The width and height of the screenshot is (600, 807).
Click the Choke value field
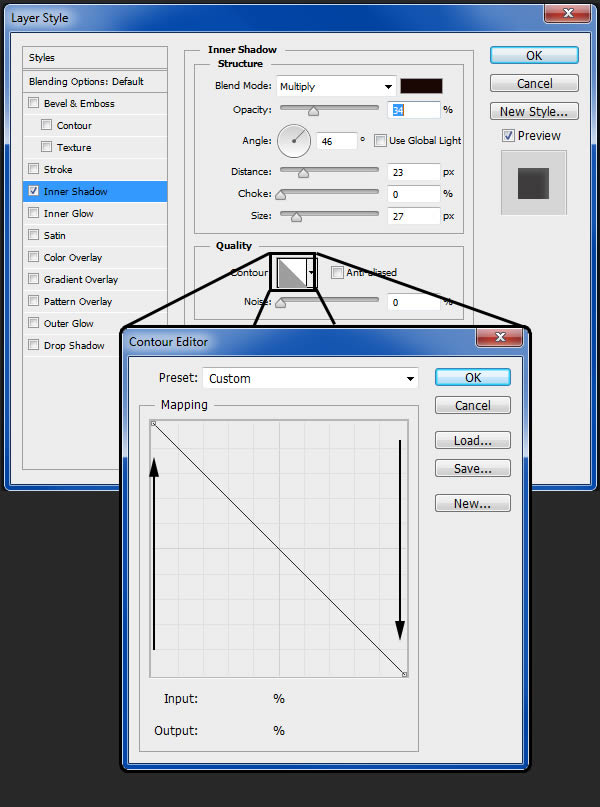click(414, 194)
